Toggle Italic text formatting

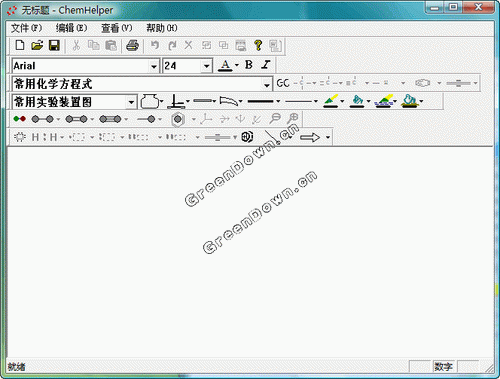pyautogui.click(x=266, y=65)
